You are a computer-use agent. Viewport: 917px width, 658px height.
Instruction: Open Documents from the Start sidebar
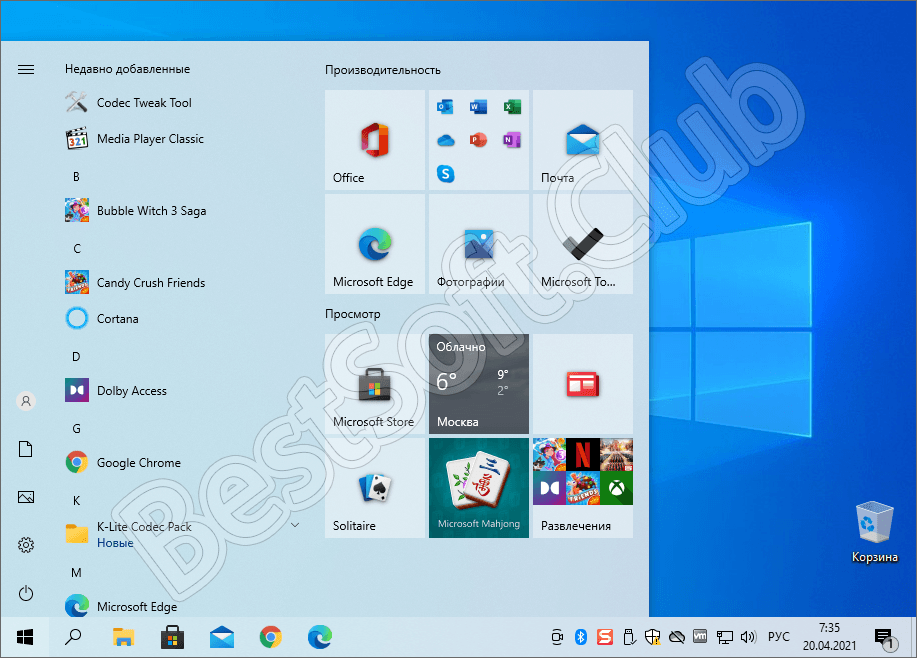(x=26, y=449)
